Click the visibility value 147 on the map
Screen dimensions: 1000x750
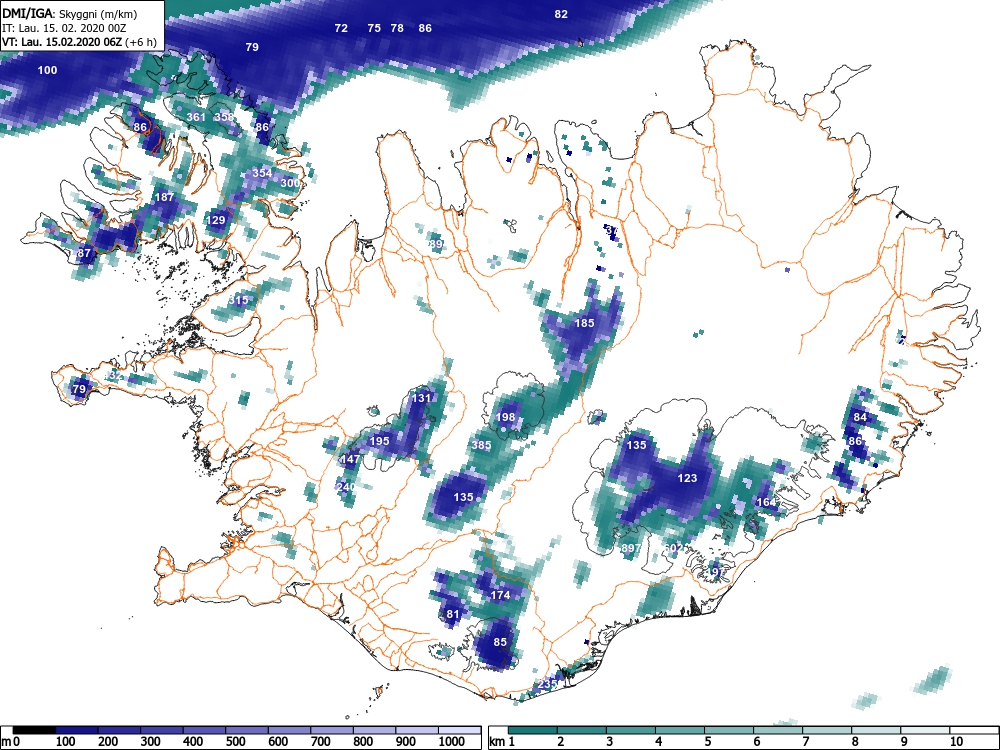[x=350, y=459]
